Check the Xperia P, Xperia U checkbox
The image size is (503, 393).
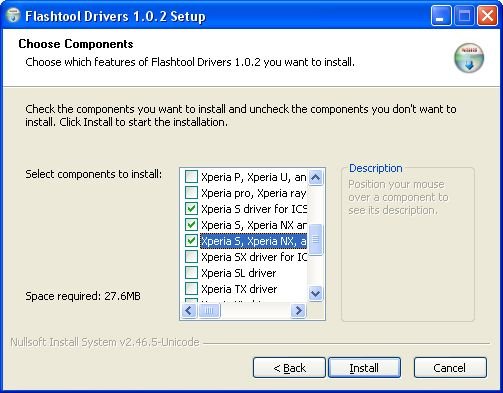point(191,177)
